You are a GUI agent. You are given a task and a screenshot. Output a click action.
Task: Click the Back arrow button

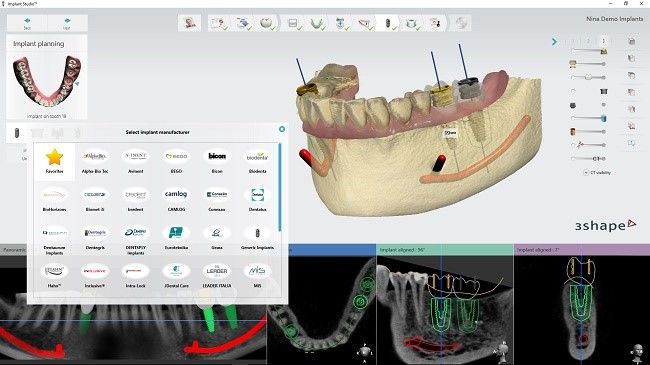coord(27,23)
